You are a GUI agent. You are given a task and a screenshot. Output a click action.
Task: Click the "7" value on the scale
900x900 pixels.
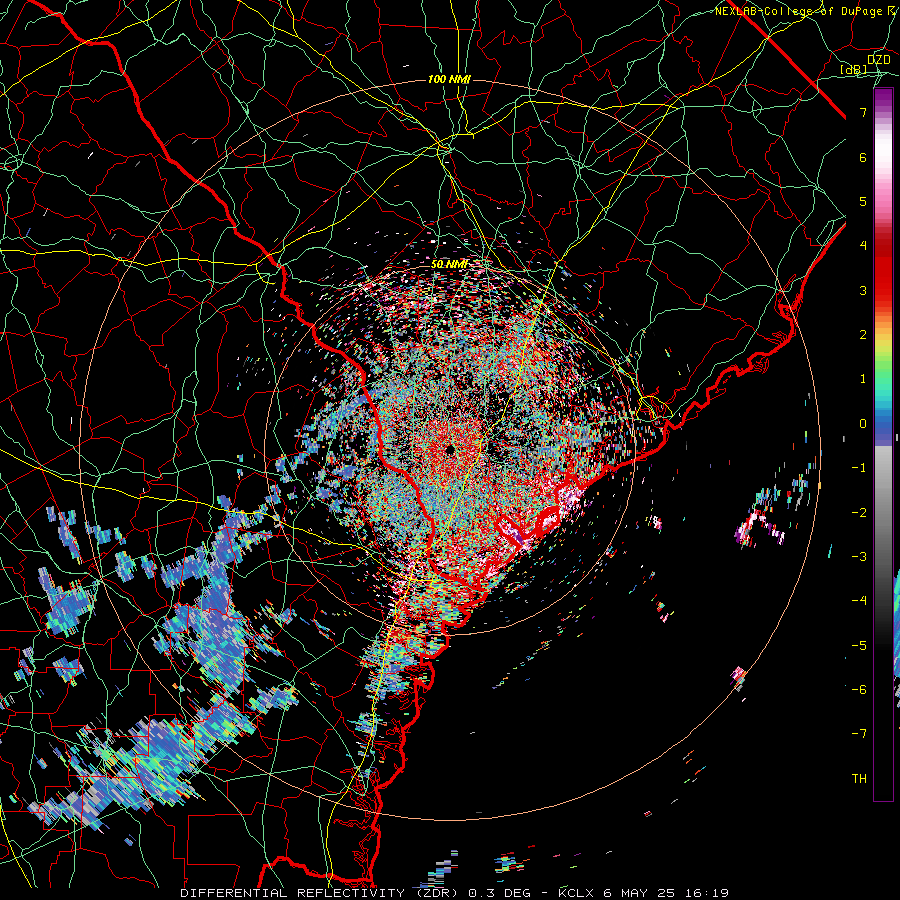tap(863, 112)
